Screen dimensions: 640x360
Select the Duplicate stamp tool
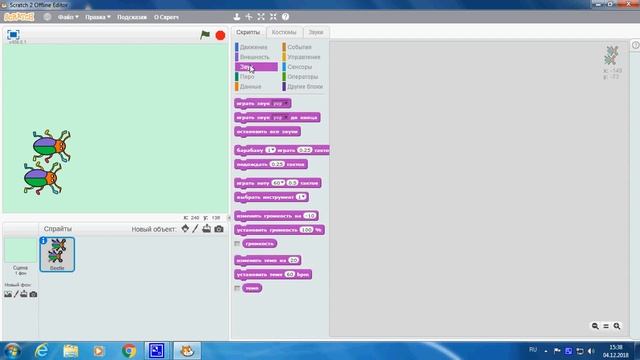(237, 17)
